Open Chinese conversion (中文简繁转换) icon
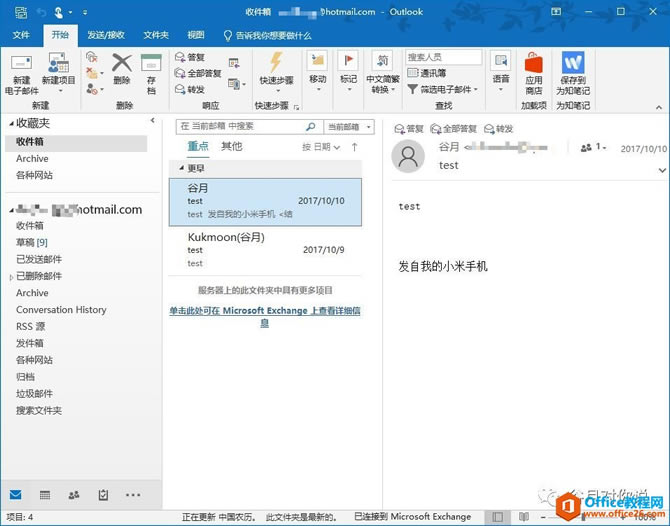Screen dimensions: 670x526 [382, 61]
